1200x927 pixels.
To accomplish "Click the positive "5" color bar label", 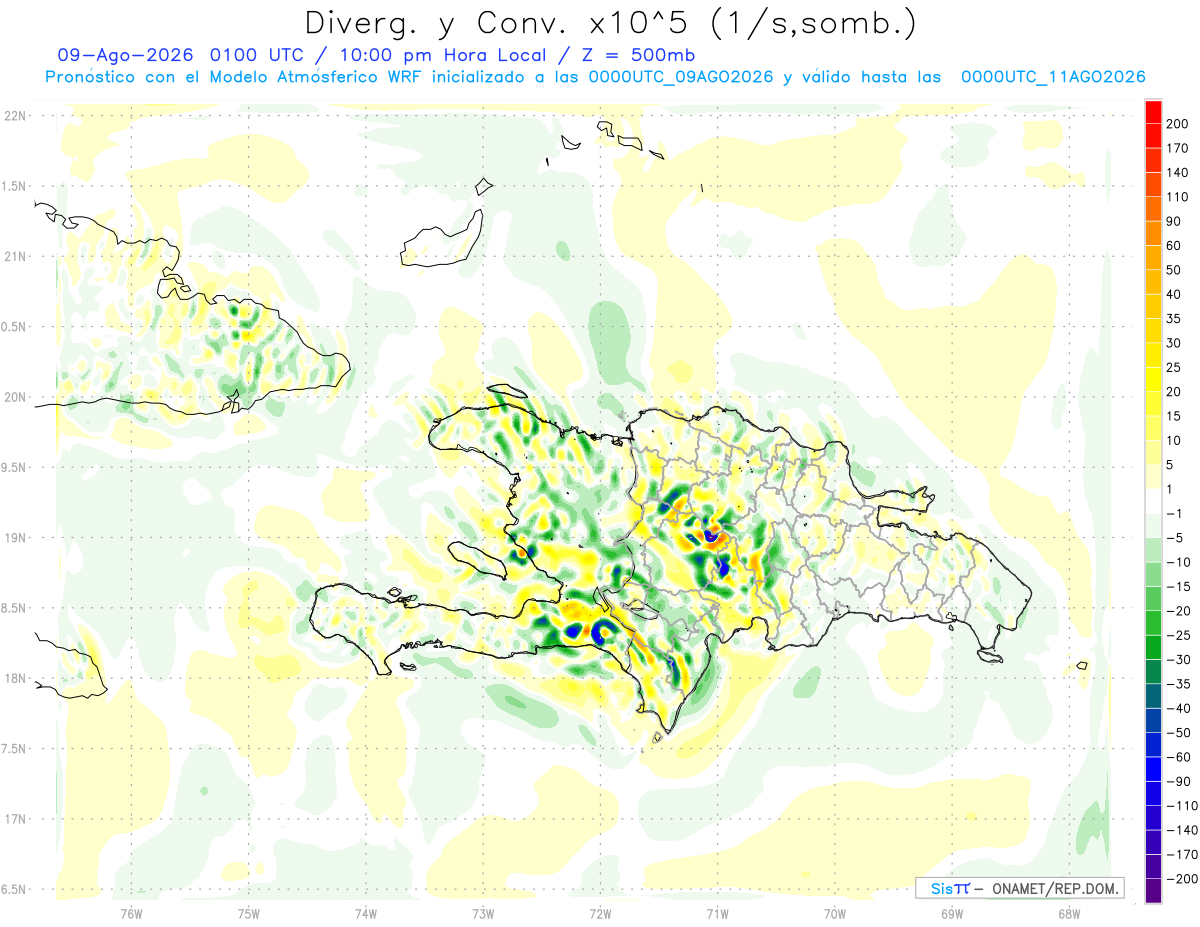I will [1170, 465].
